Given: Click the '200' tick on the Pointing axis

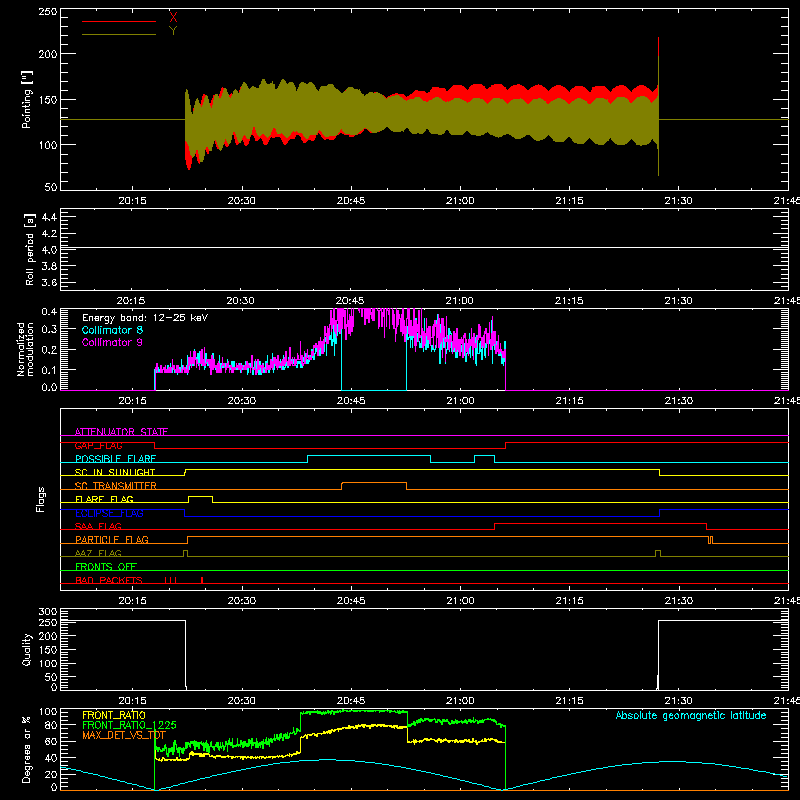Looking at the screenshot, I should pos(48,54).
